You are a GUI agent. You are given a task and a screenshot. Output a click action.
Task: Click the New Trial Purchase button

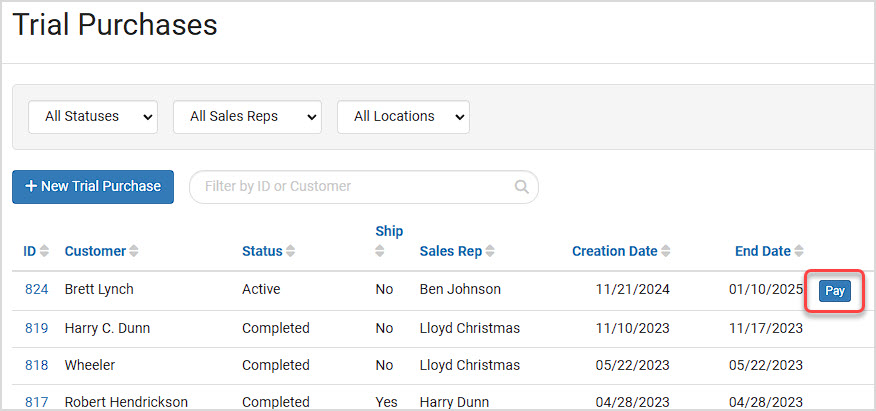tap(93, 187)
